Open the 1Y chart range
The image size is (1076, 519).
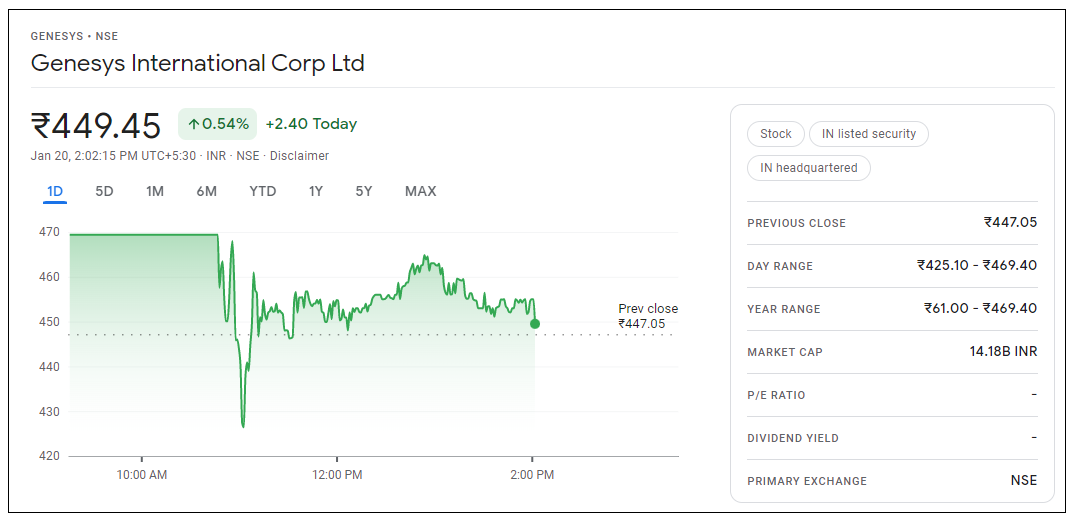coord(316,192)
